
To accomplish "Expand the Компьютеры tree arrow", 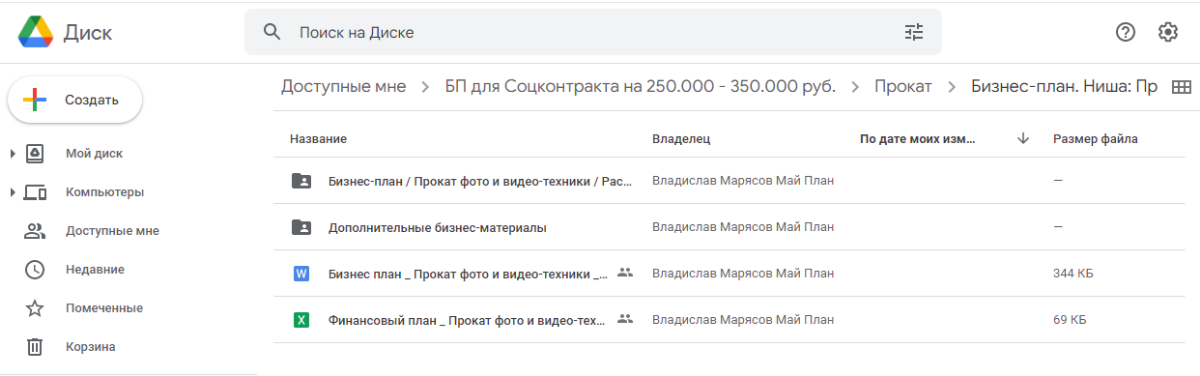I will (x=12, y=192).
